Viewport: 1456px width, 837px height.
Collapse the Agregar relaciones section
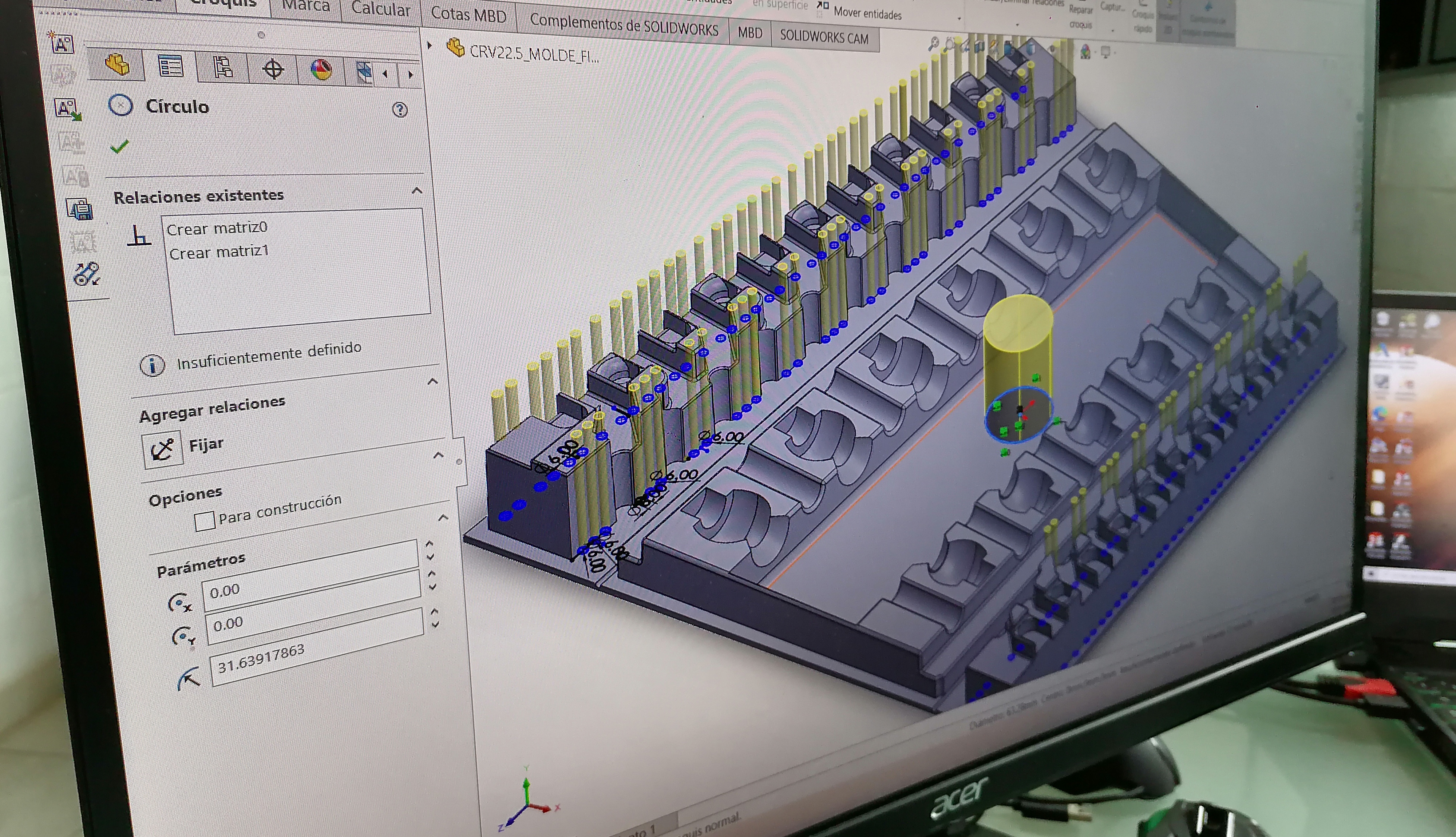(433, 382)
